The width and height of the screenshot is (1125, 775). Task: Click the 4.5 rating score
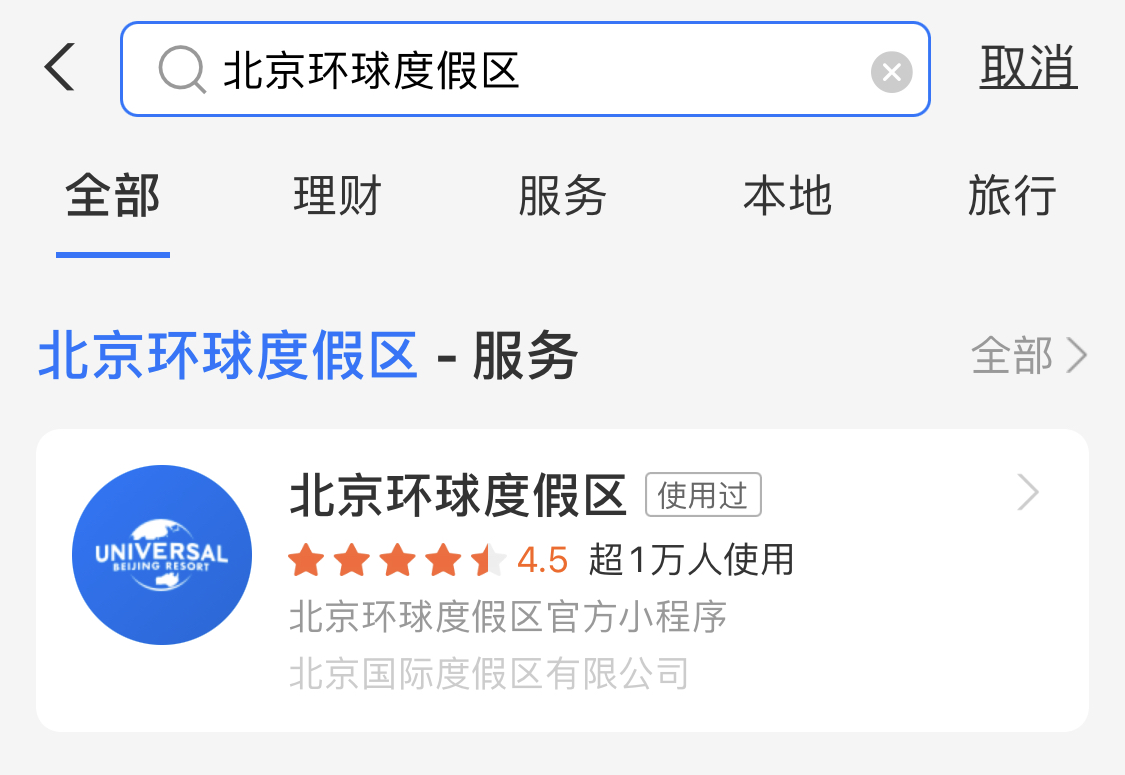[542, 560]
